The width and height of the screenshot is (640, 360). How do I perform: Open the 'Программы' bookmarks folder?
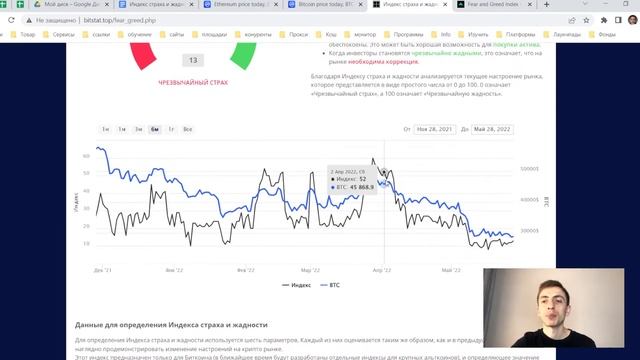pos(404,35)
